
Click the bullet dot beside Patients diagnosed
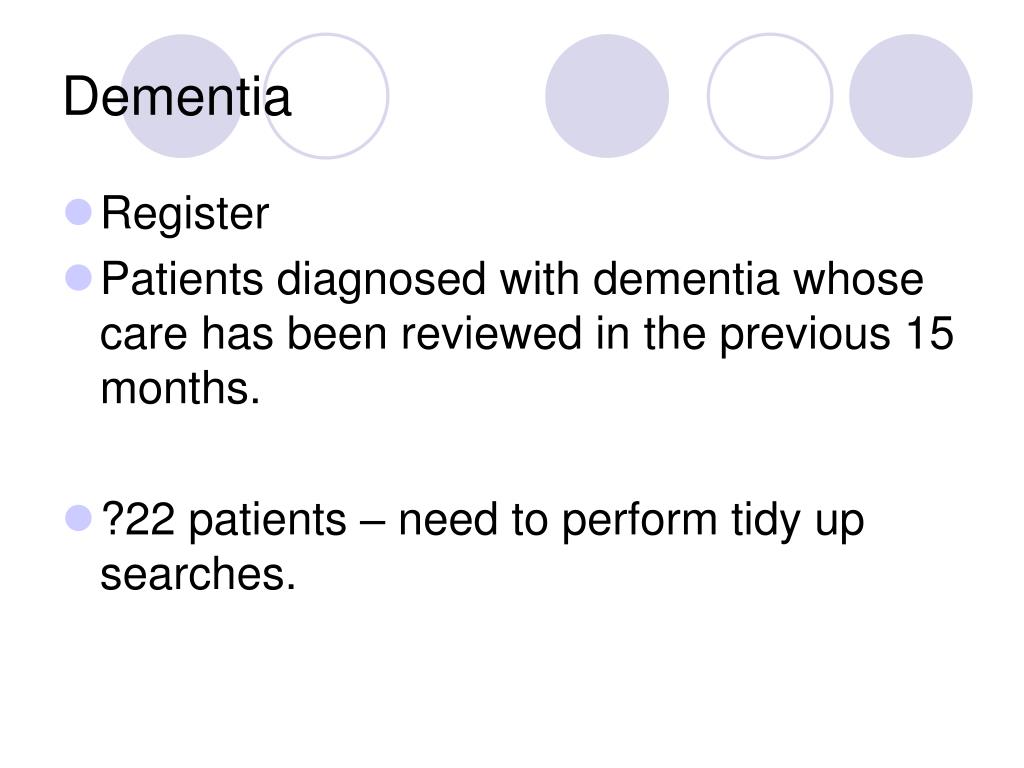[x=79, y=278]
